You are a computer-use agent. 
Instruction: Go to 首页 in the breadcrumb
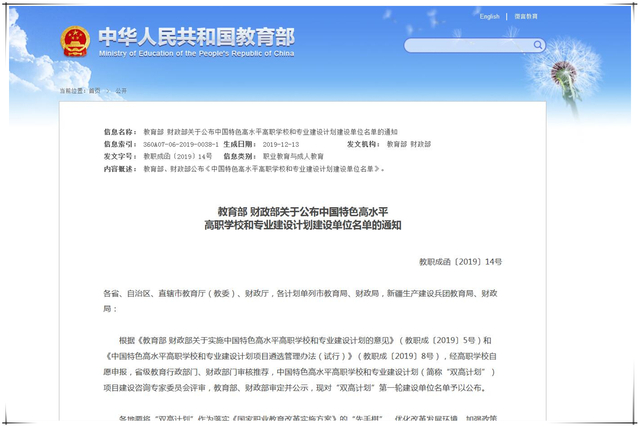(x=95, y=90)
